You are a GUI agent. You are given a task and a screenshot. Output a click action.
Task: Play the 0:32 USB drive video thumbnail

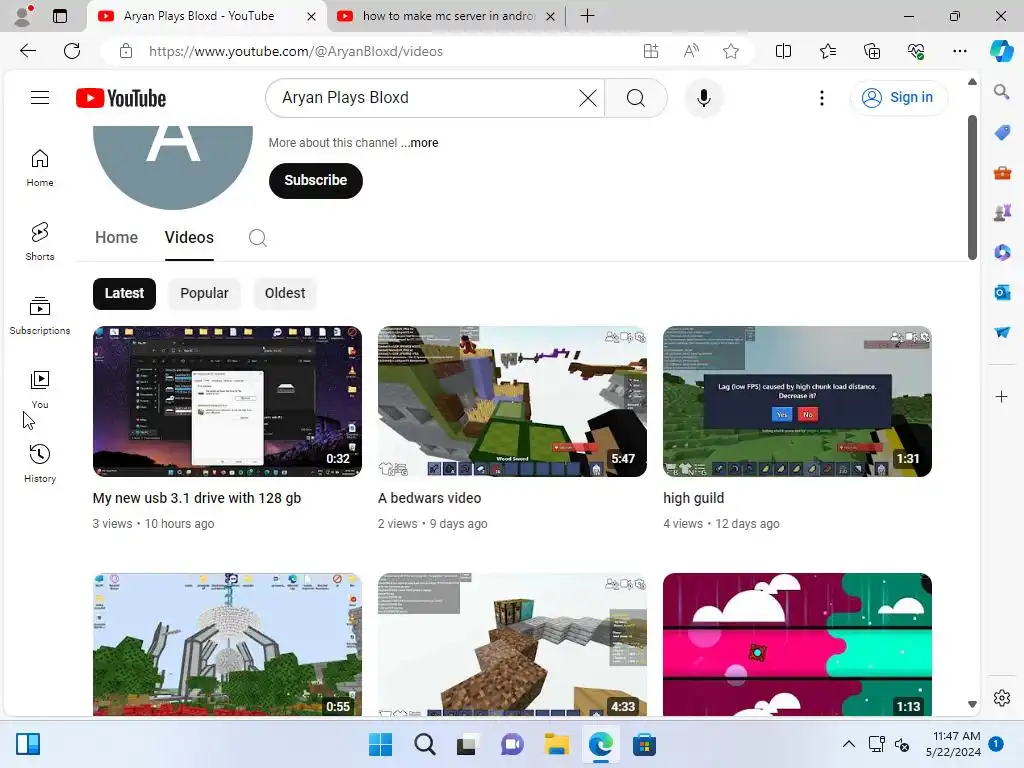tap(227, 402)
